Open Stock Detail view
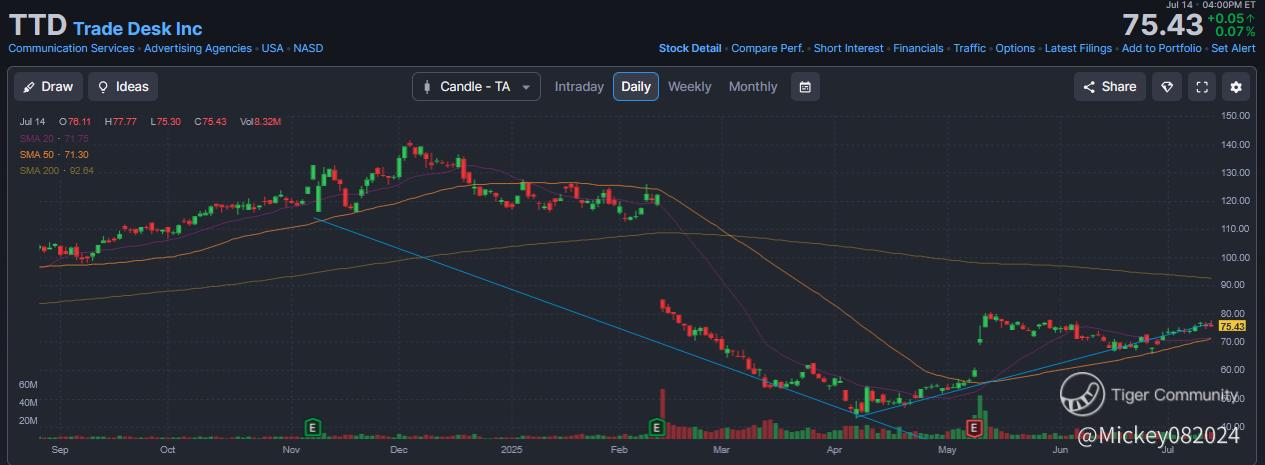This screenshot has width=1265, height=465. [x=690, y=48]
